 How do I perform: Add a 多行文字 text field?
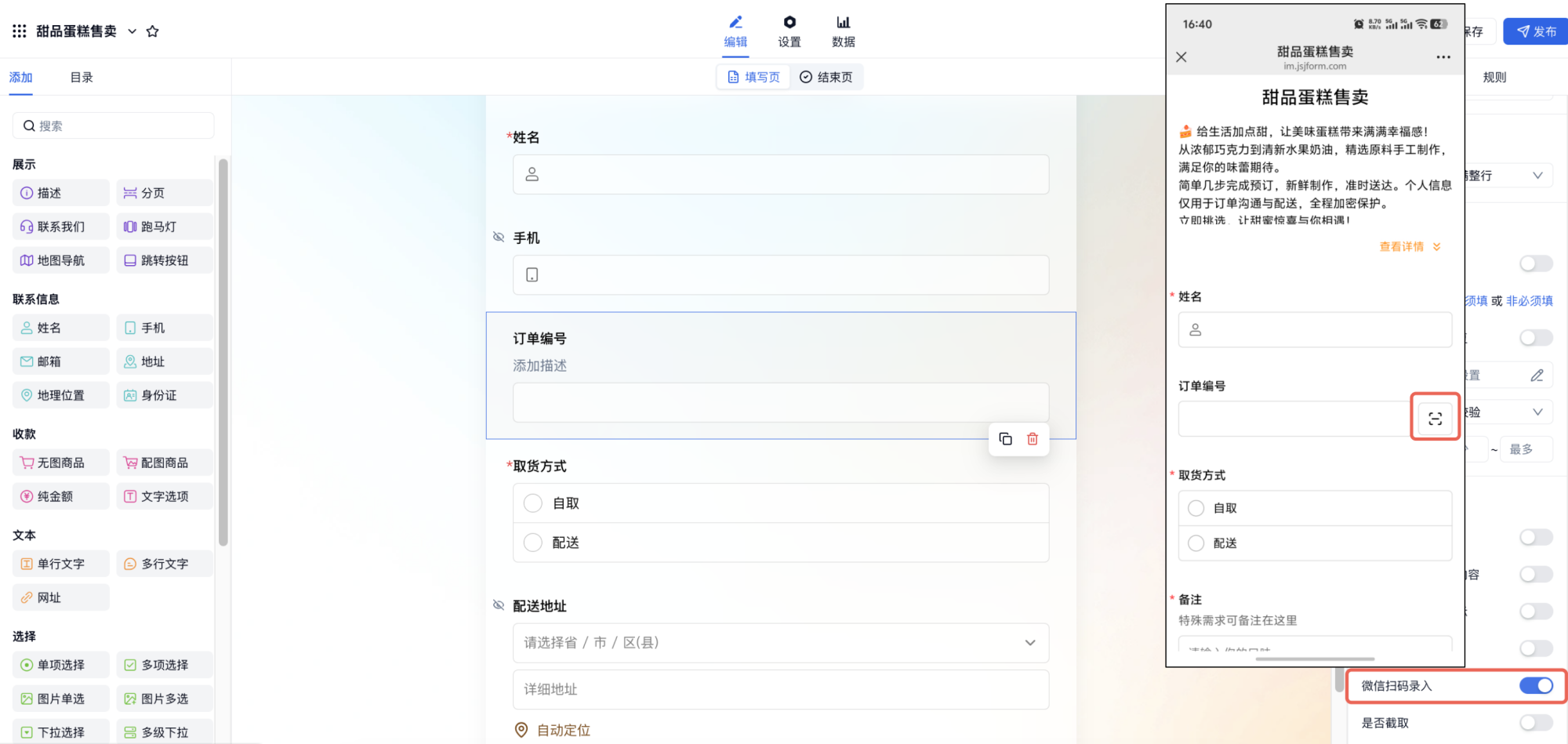pos(165,564)
